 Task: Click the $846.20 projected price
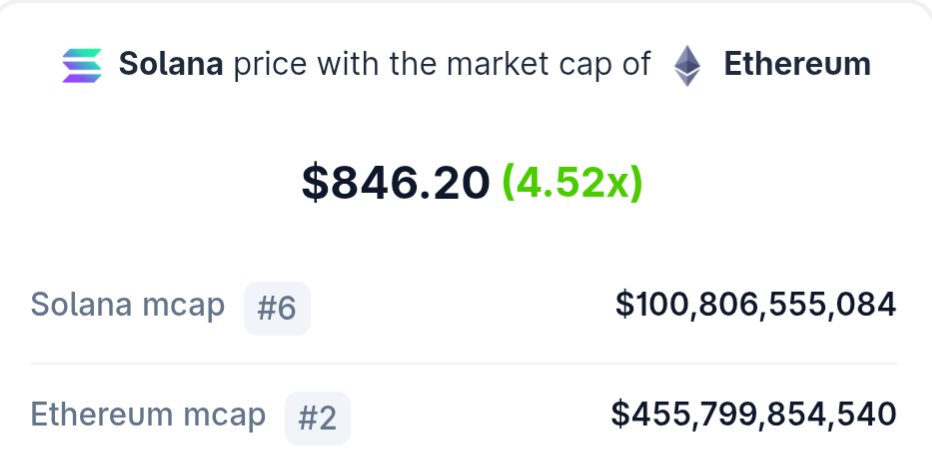[396, 183]
